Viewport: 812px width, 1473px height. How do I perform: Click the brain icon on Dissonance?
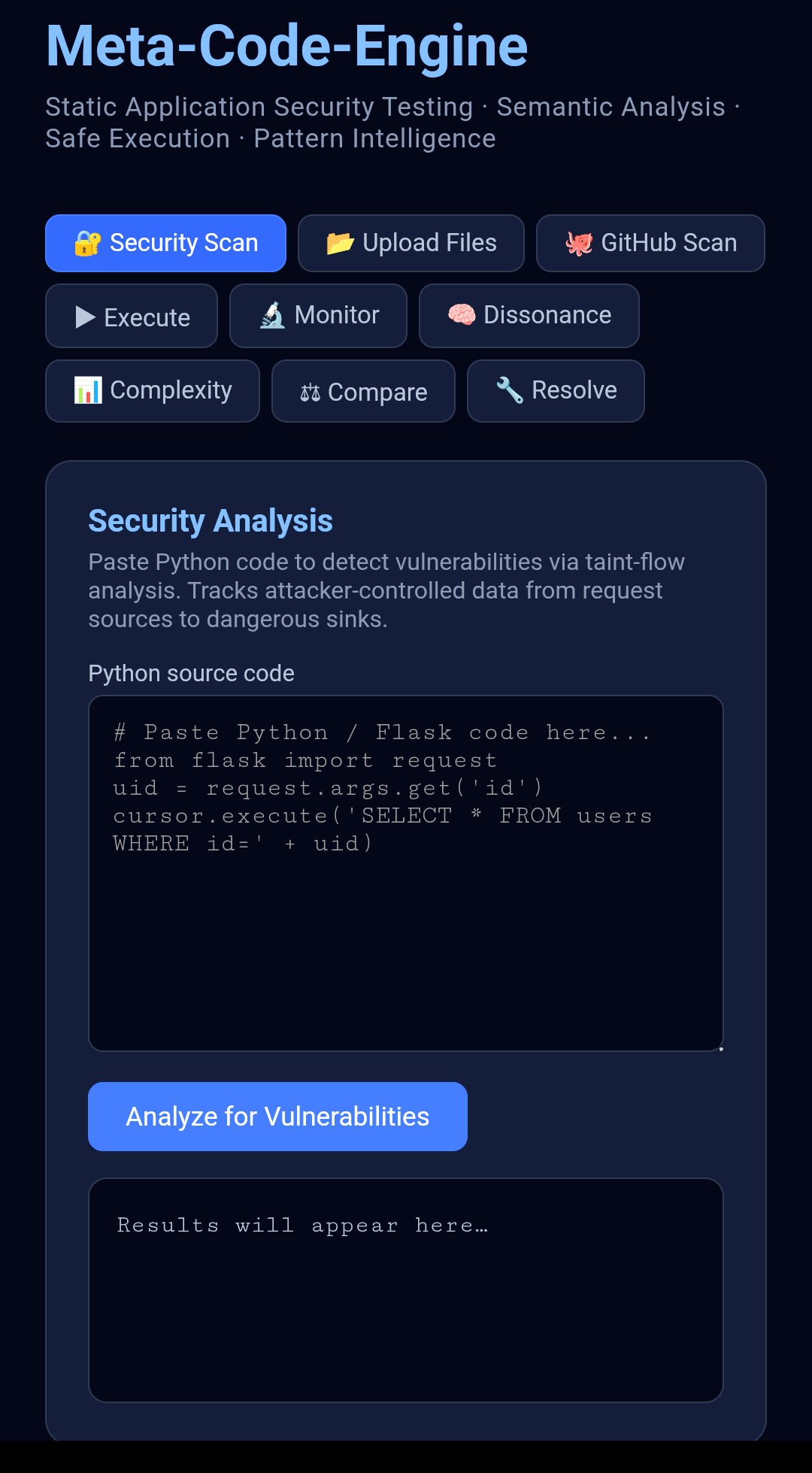click(x=460, y=316)
